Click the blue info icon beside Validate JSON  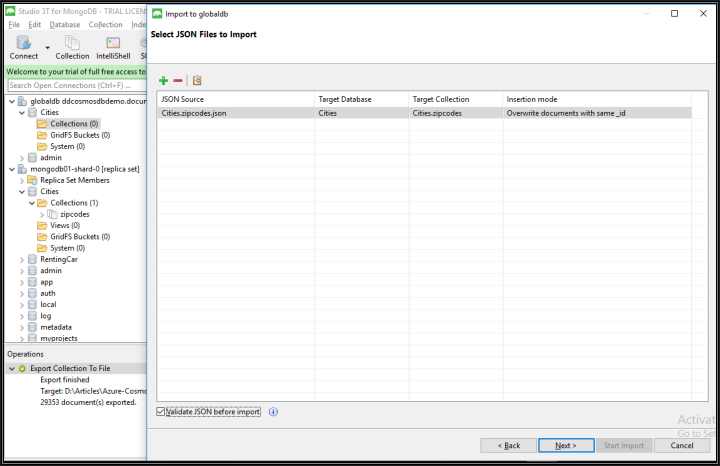[x=273, y=412]
